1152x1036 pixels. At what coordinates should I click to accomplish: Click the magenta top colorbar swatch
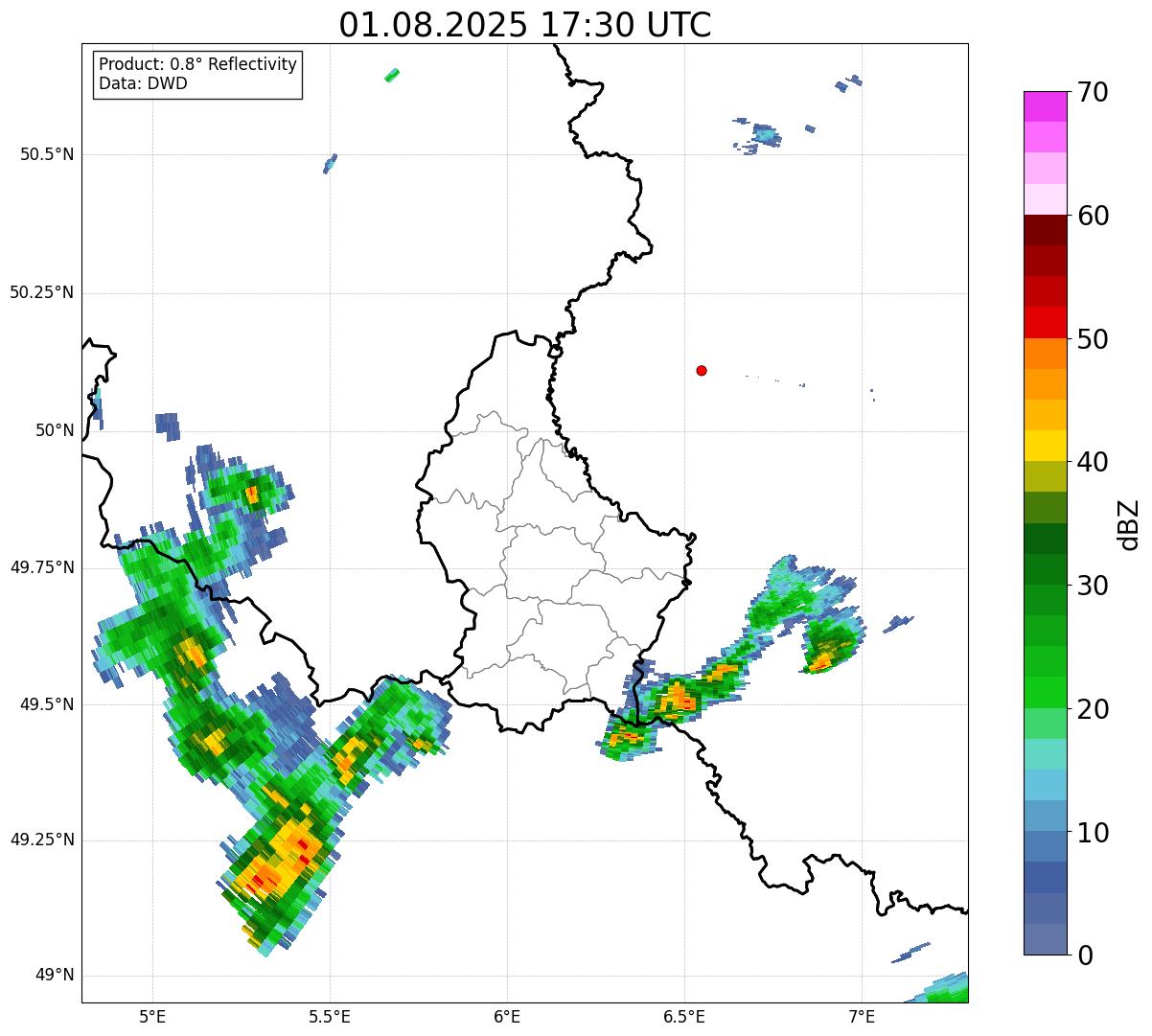click(1045, 106)
